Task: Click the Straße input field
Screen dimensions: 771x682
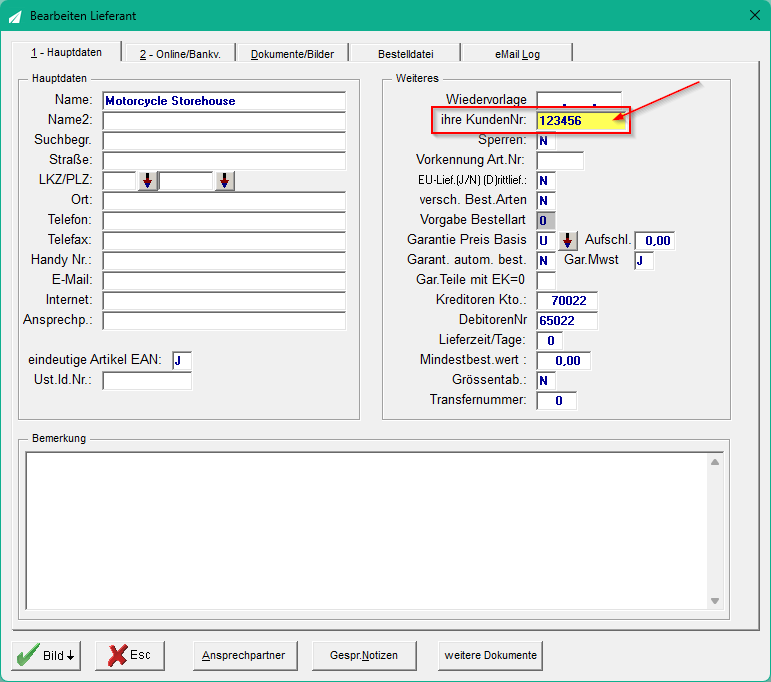Action: tap(224, 161)
